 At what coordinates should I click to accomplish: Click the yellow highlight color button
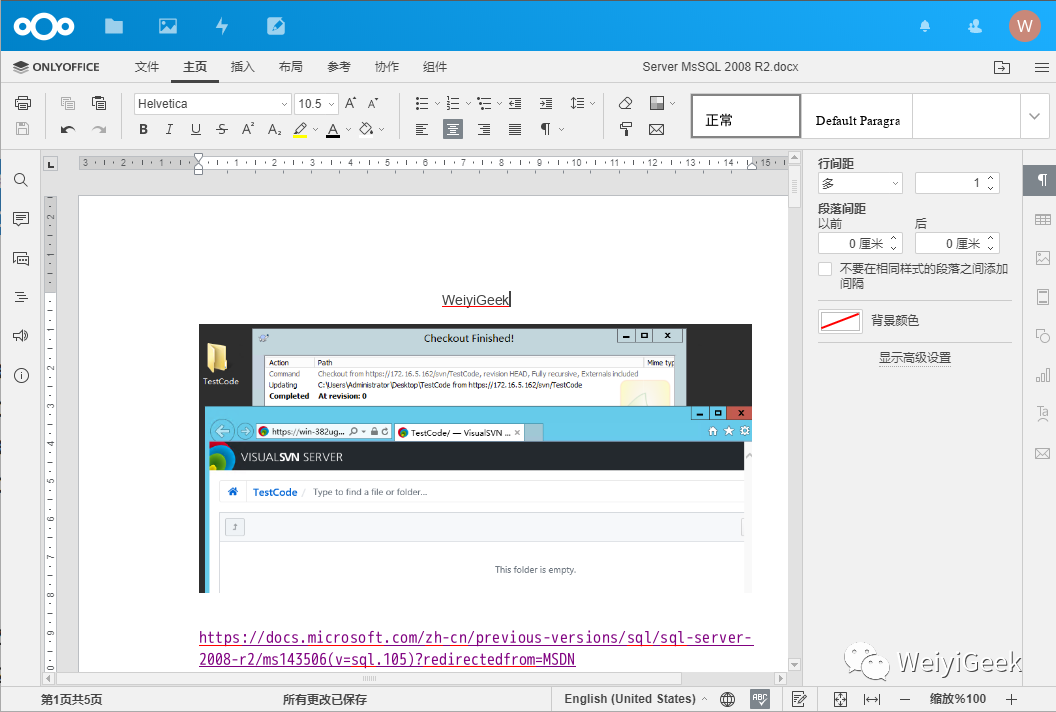300,129
